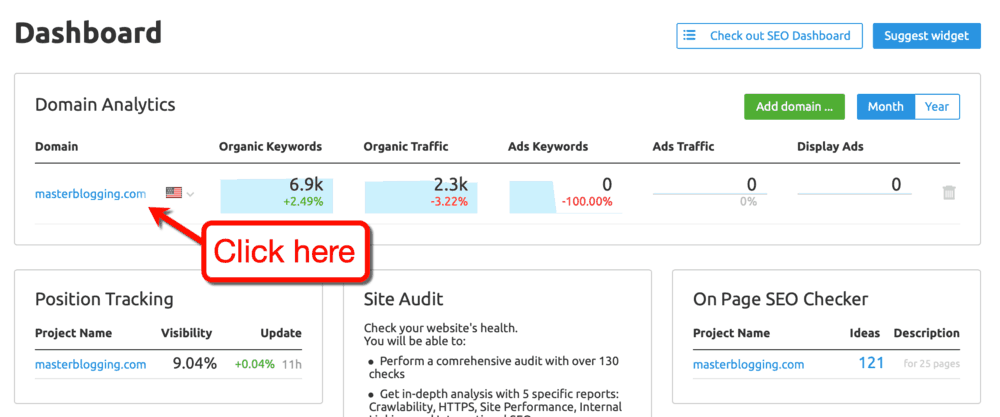Click the 11h update time
1000x417 pixels.
[x=292, y=365]
